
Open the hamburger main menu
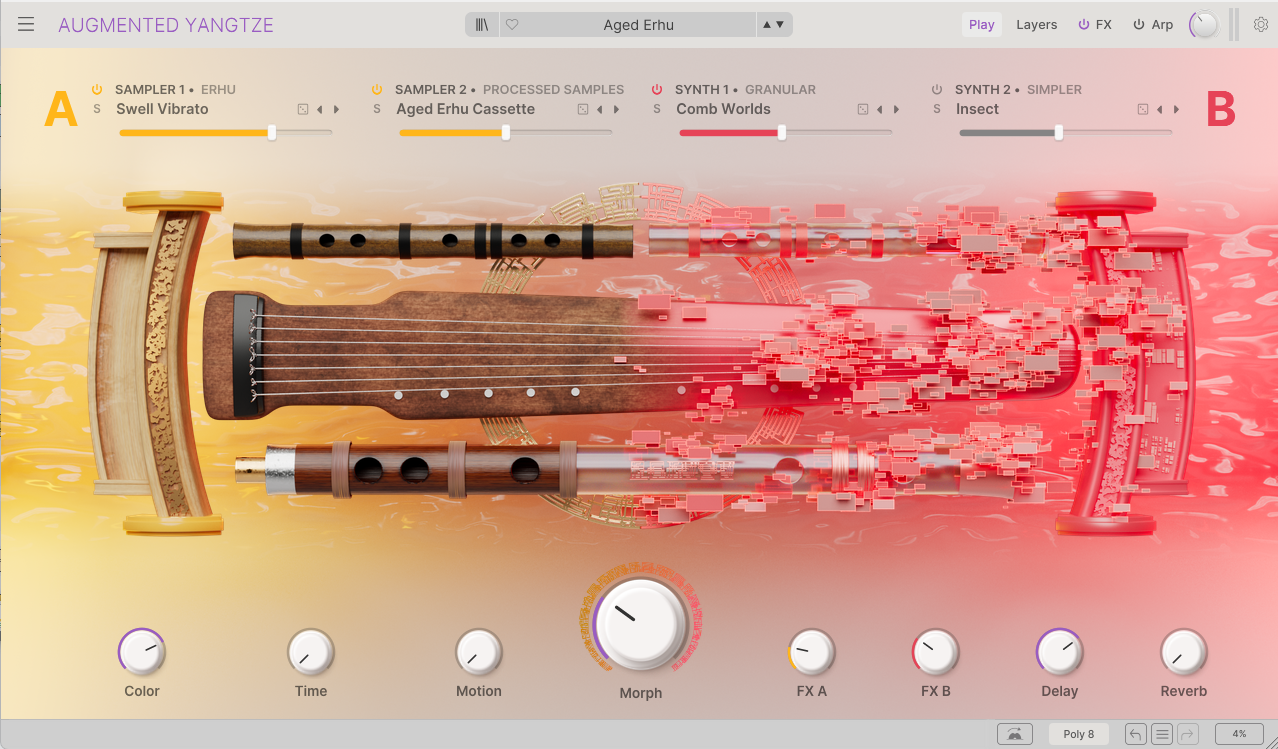coord(26,24)
